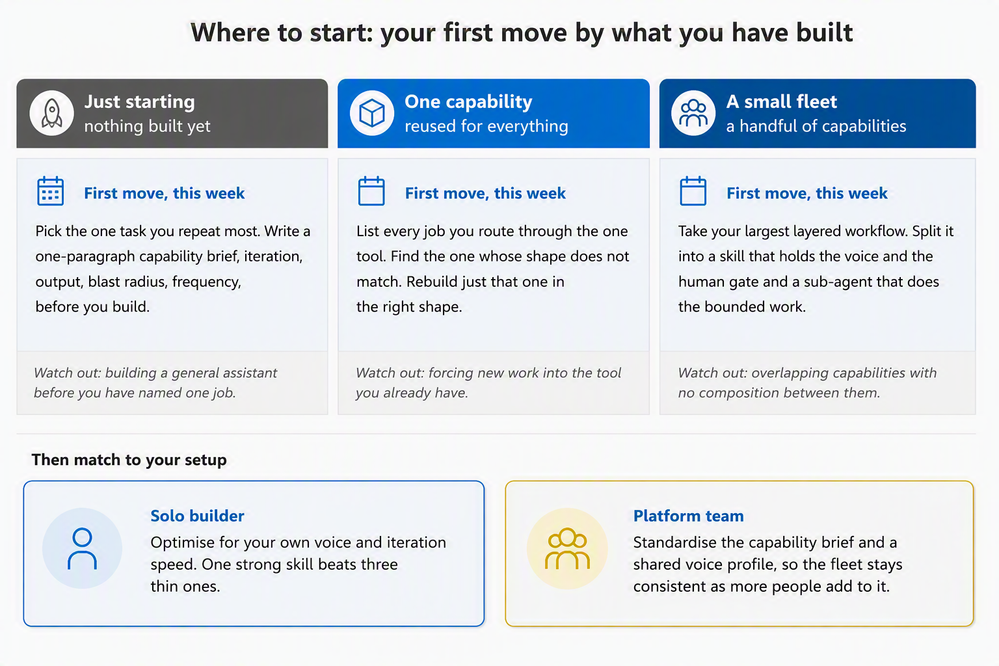This screenshot has height=666, width=999.
Task: Click the yellow group icon for Platform team
Action: (567, 548)
